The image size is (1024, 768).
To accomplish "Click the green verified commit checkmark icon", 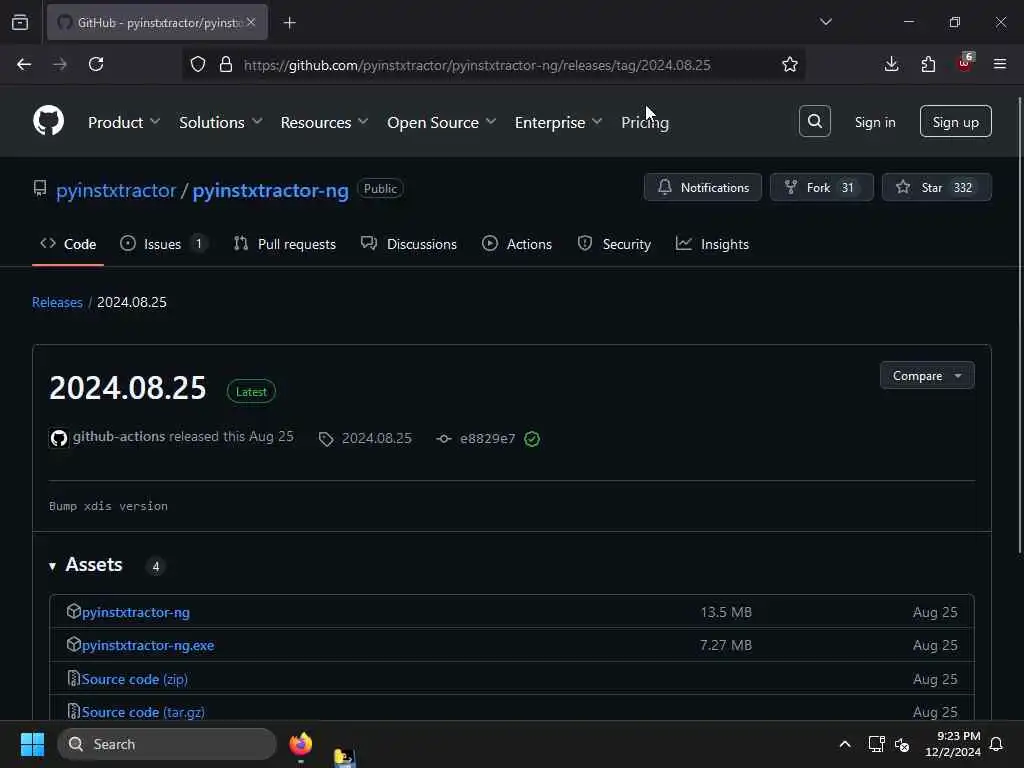I will [x=532, y=439].
